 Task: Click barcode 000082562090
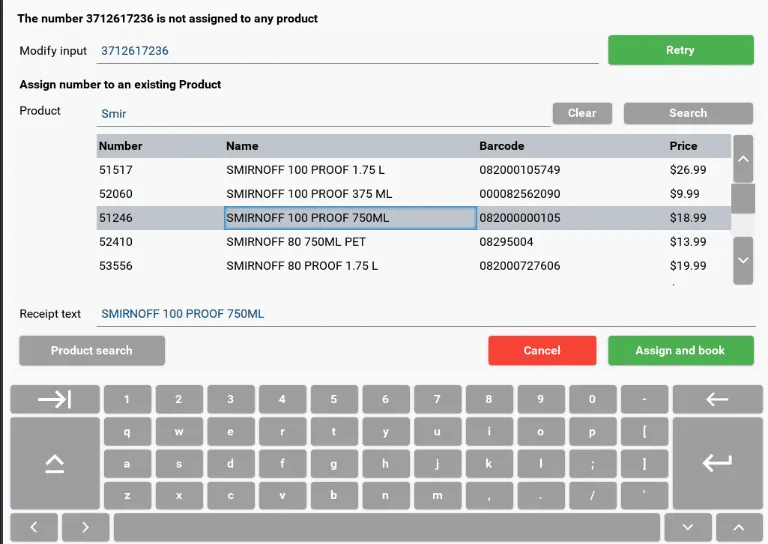[520, 194]
